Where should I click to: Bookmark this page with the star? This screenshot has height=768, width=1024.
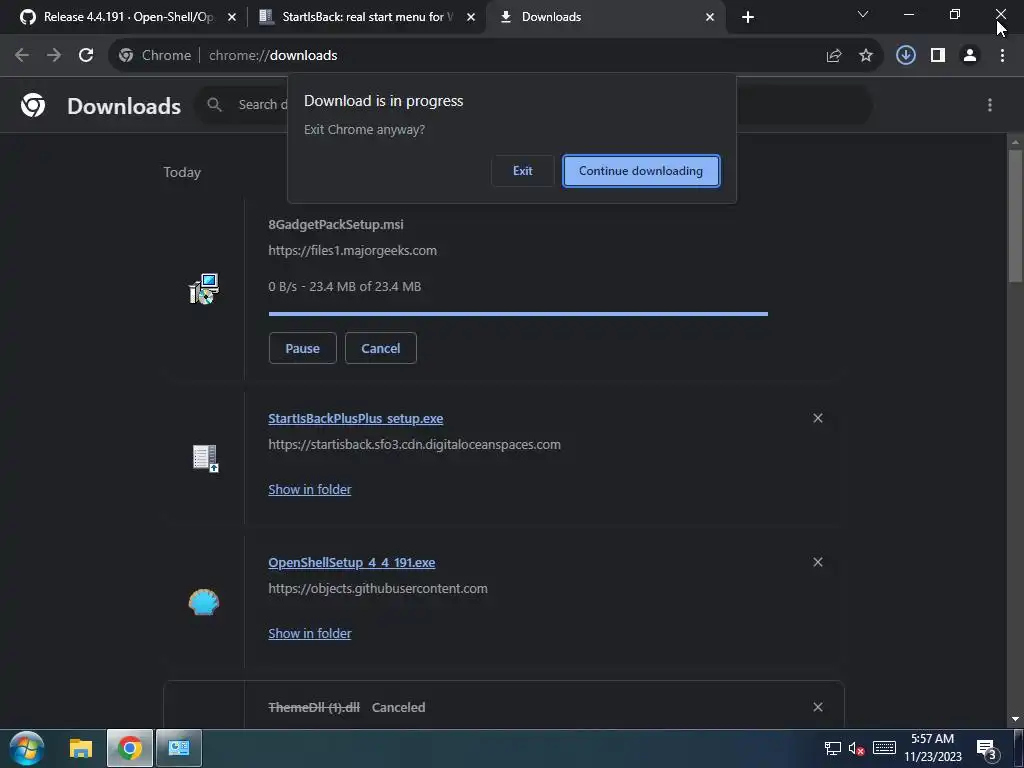[866, 56]
